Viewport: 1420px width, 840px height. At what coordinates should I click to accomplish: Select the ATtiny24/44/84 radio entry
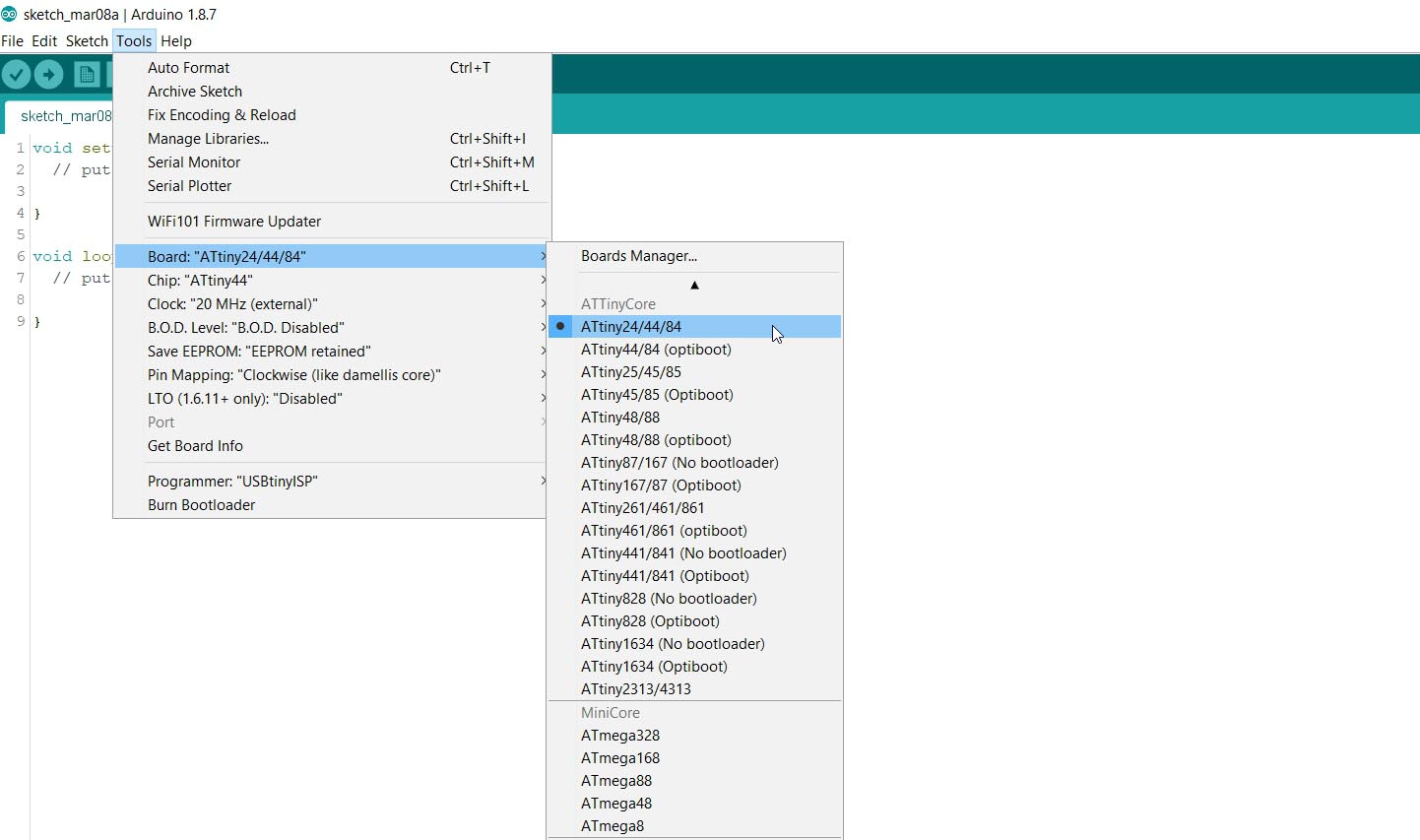pos(694,326)
